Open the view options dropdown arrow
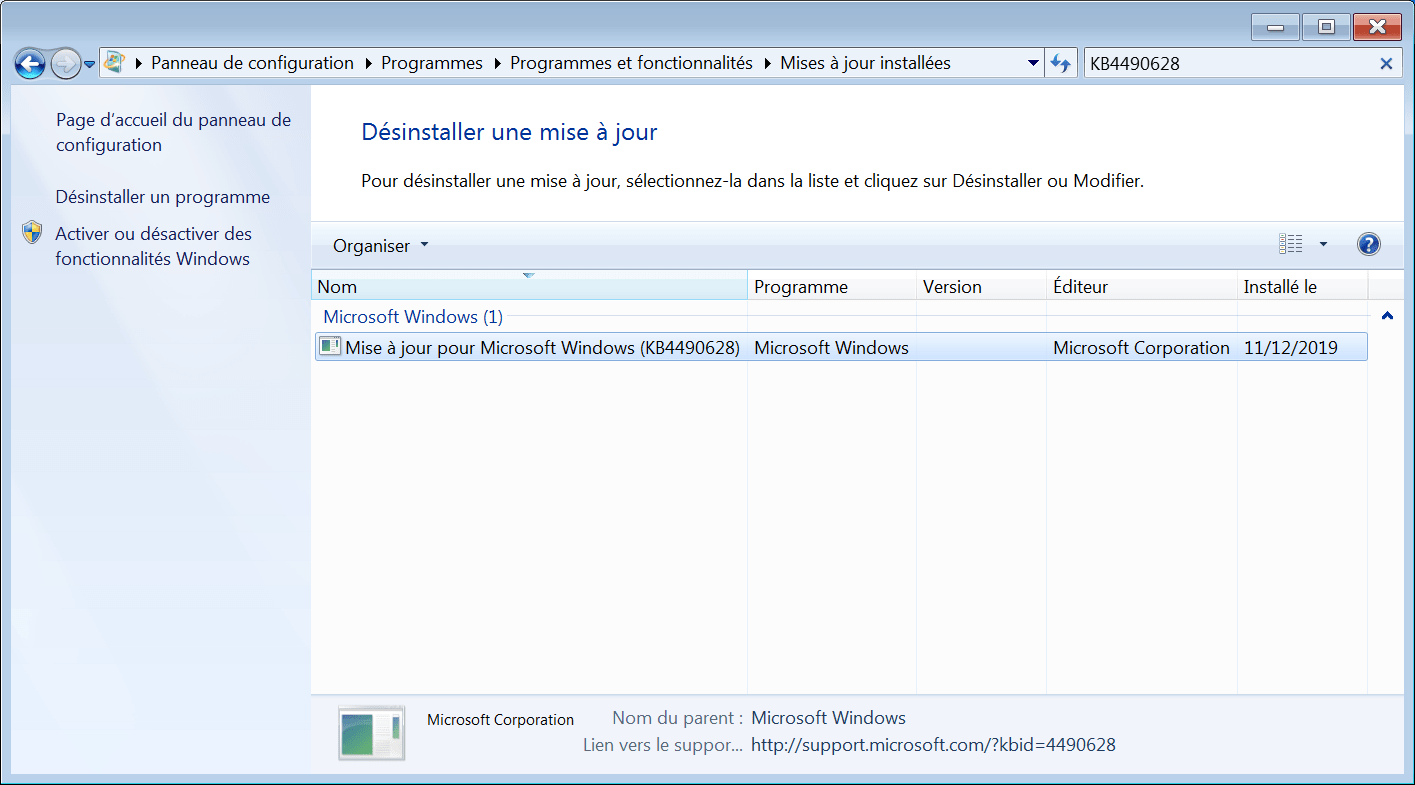This screenshot has width=1415, height=785. (x=1323, y=244)
